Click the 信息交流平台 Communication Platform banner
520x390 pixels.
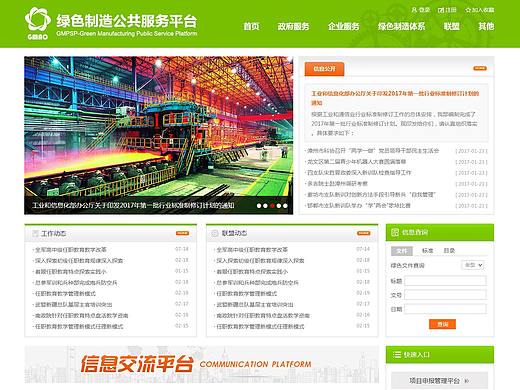pos(202,364)
